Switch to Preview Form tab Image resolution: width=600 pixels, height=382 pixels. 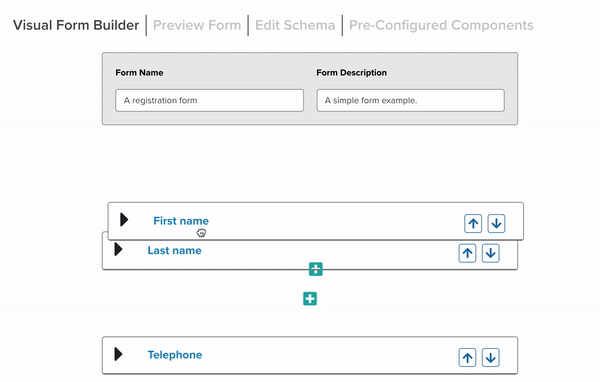coord(197,25)
